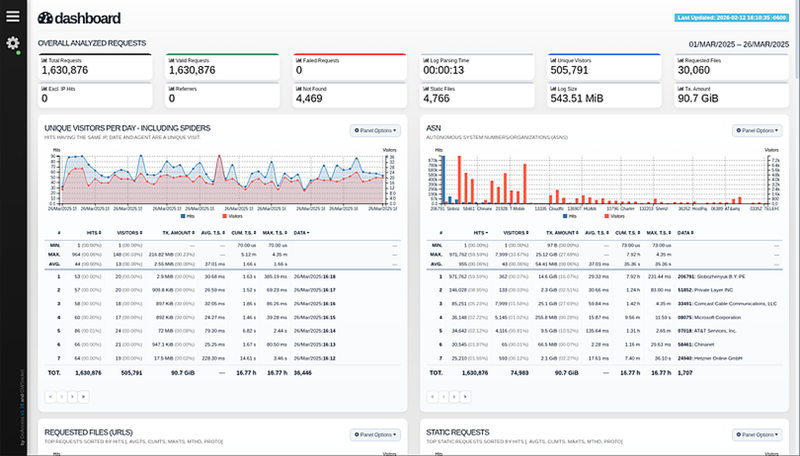Click the Log Size stat icon
Viewport: 800px width, 456px height.
pyautogui.click(x=553, y=89)
